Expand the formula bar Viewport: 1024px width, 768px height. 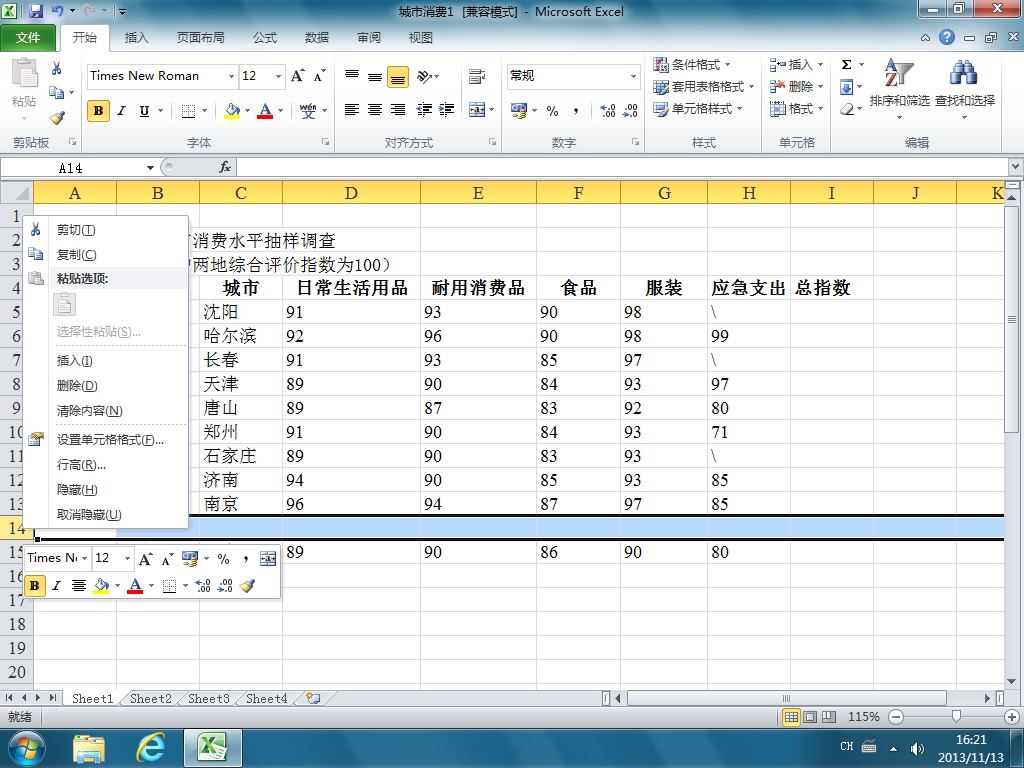(x=1015, y=167)
